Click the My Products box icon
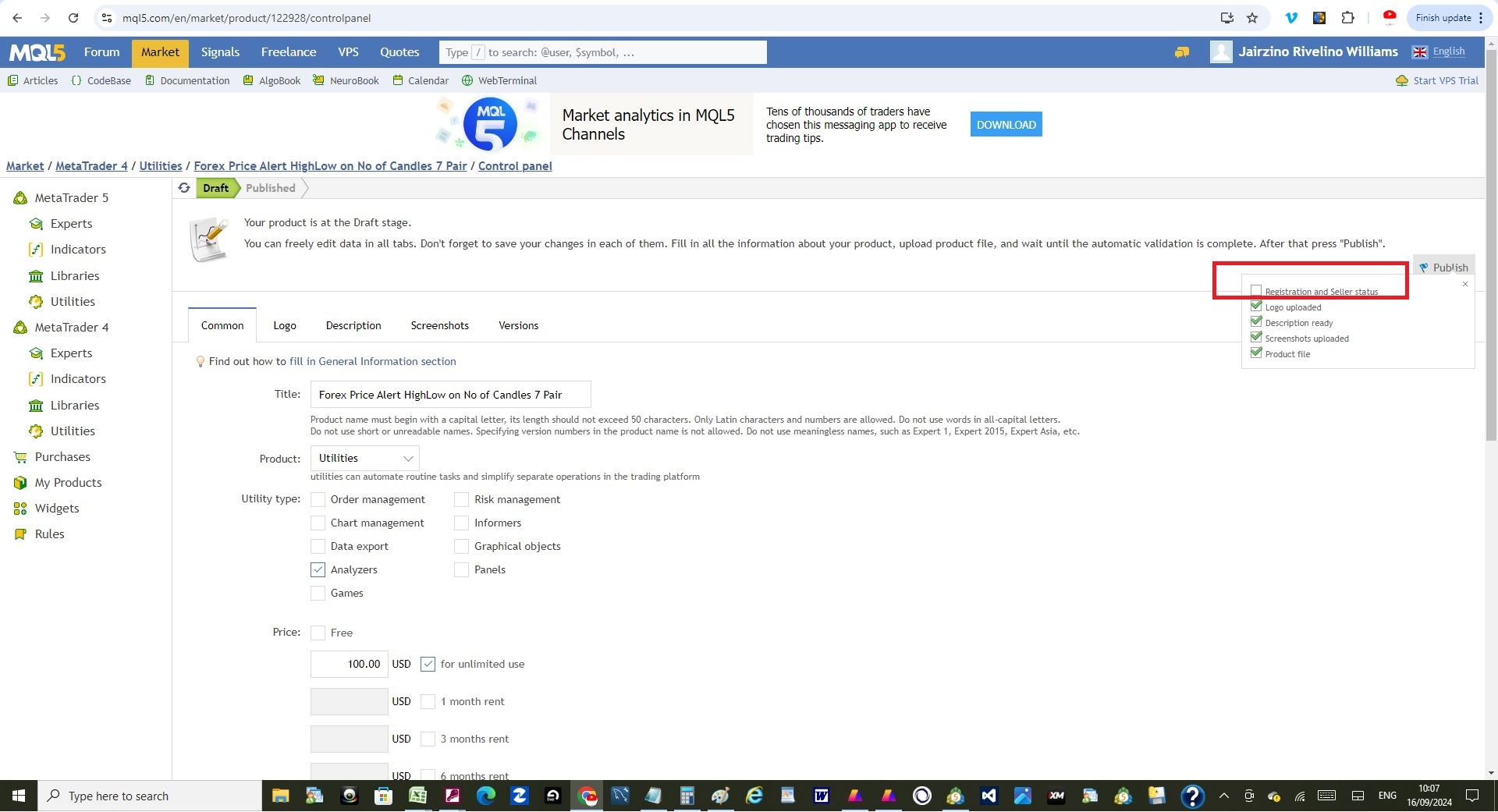This screenshot has height=812, width=1498. point(20,483)
